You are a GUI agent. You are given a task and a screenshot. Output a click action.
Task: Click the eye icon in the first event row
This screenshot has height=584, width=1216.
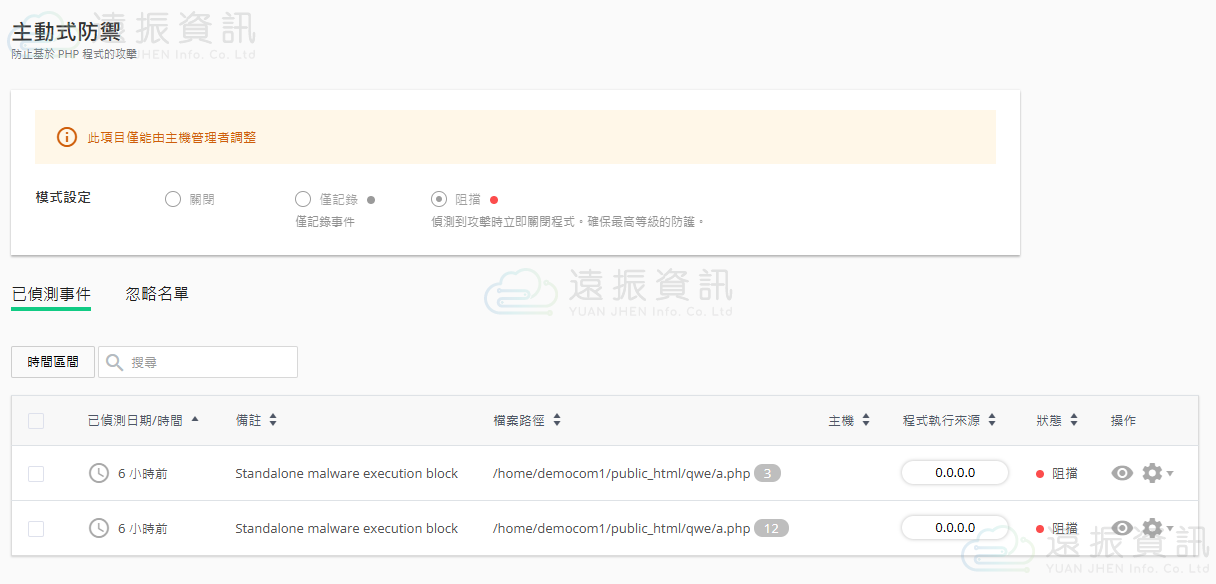click(1122, 473)
